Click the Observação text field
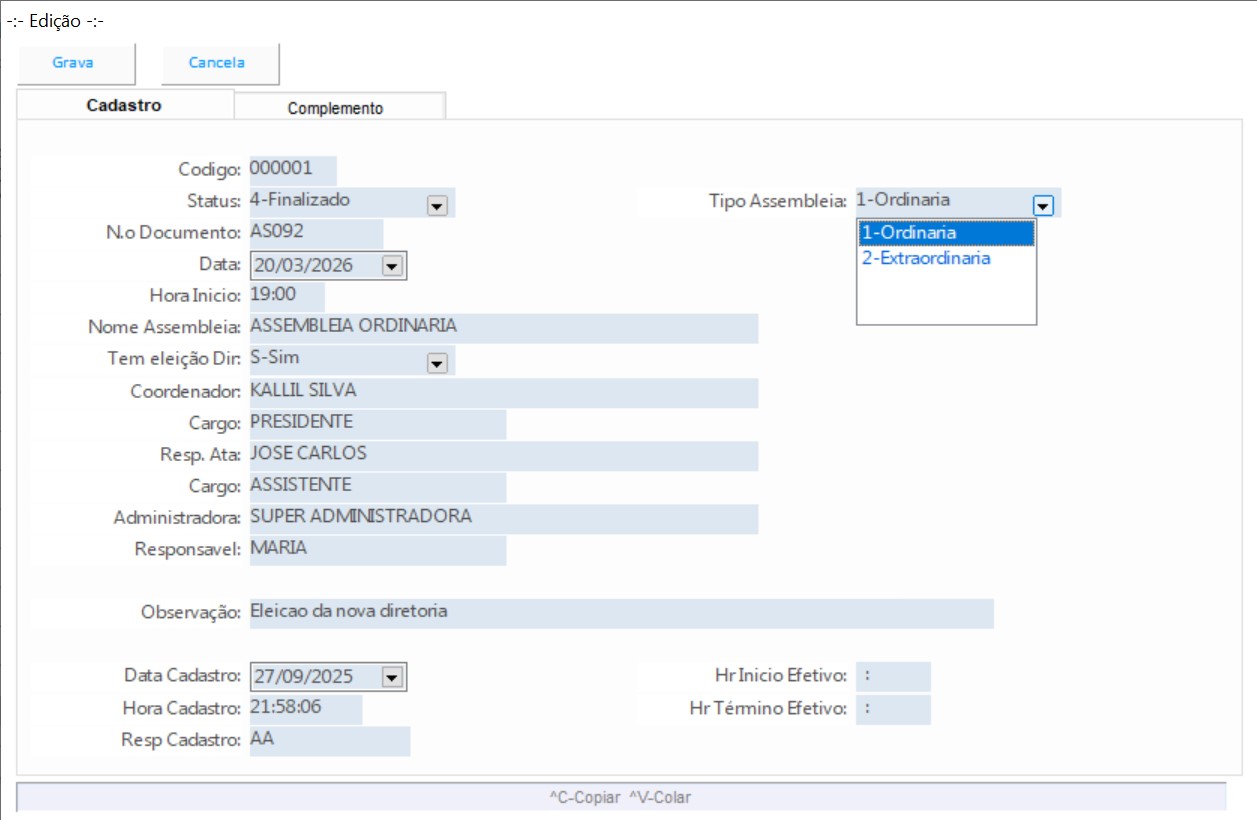Screen dimensions: 1257x820 coord(620,612)
